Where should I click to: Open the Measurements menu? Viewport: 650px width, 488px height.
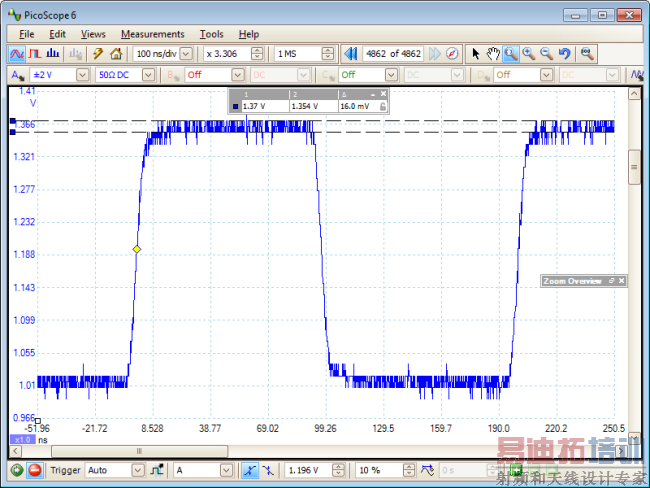click(x=153, y=34)
